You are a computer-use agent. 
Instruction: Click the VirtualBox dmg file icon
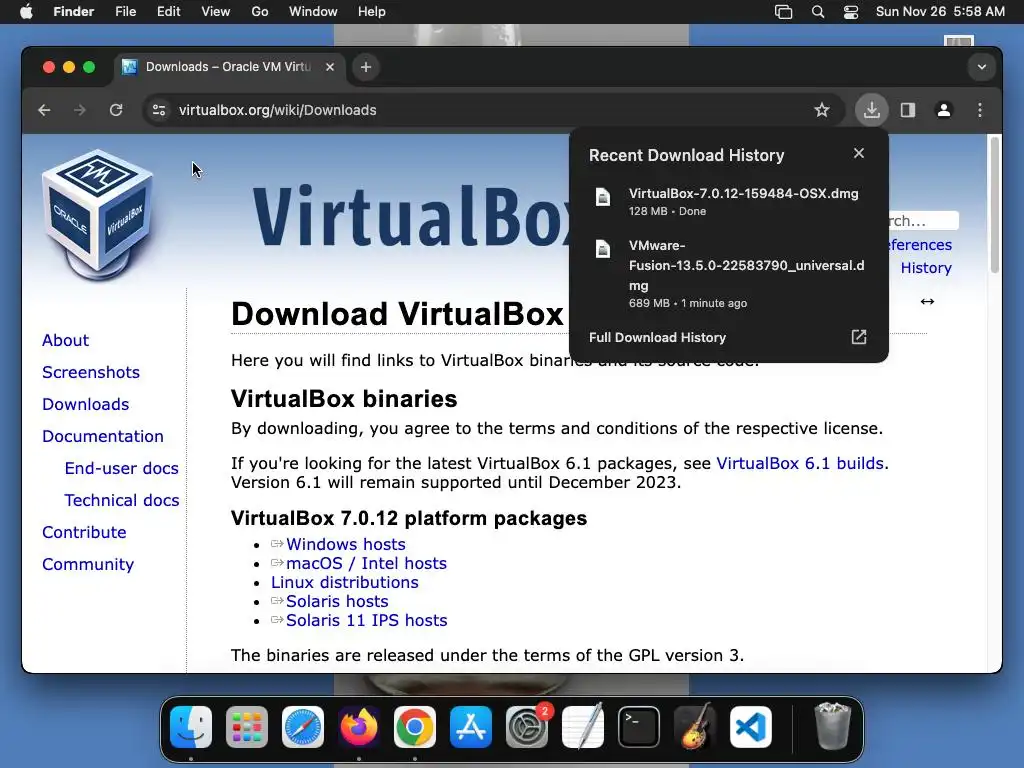[603, 197]
